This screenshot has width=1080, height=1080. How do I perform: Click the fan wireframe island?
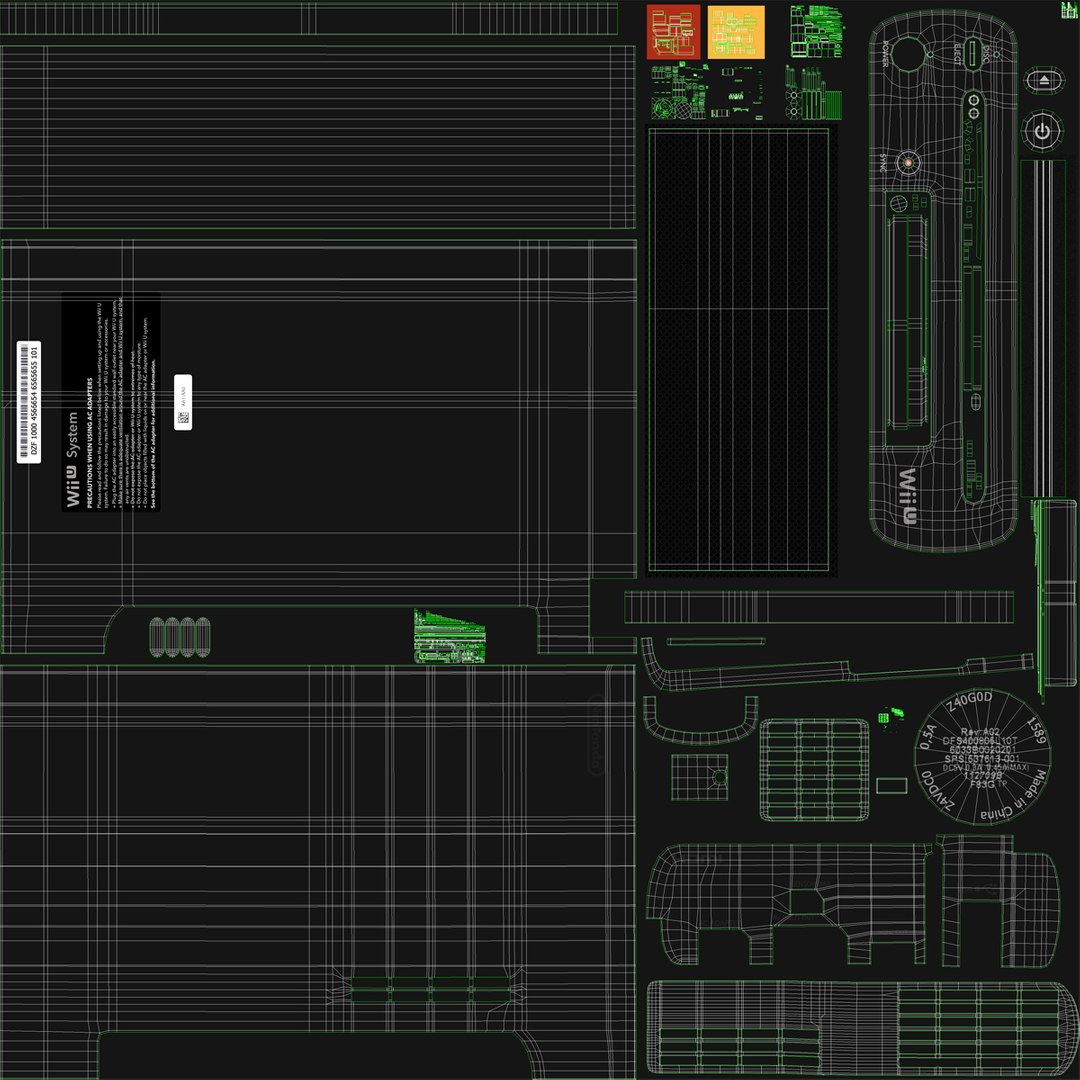[665, 109]
